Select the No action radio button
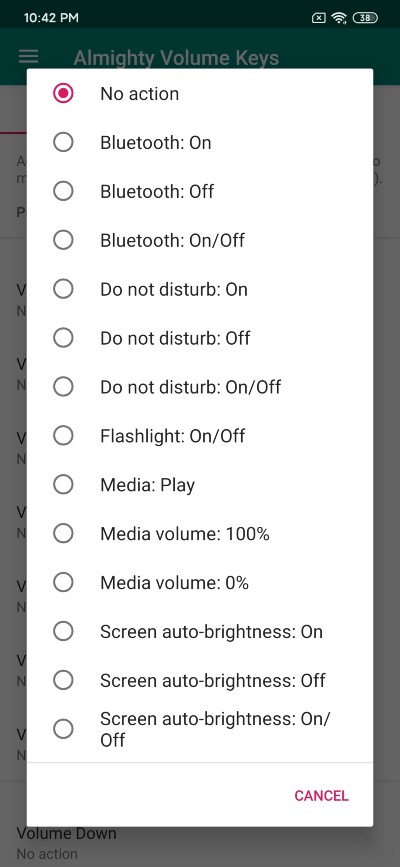 200,93
